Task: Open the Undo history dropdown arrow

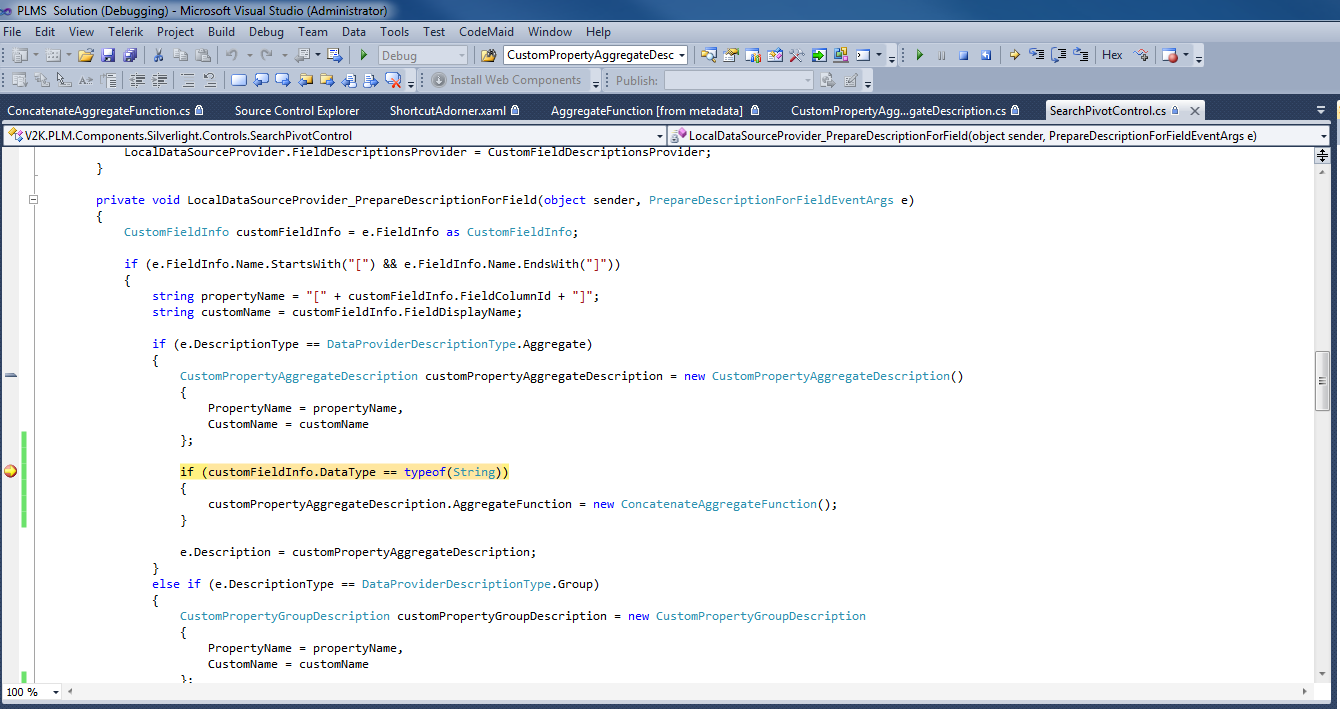Action: 249,55
